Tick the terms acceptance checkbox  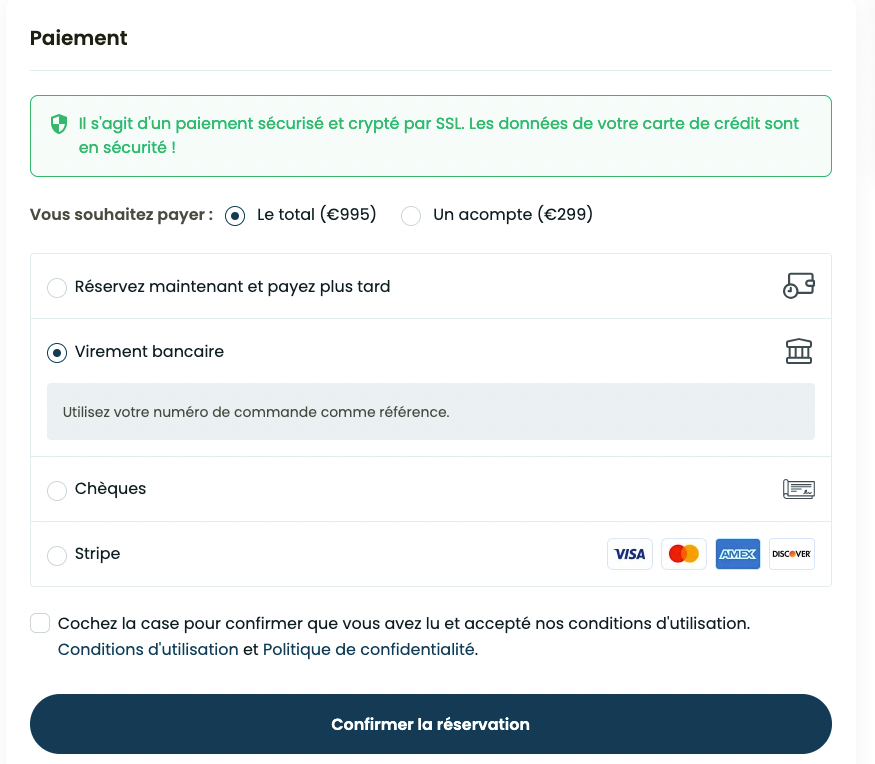[40, 623]
